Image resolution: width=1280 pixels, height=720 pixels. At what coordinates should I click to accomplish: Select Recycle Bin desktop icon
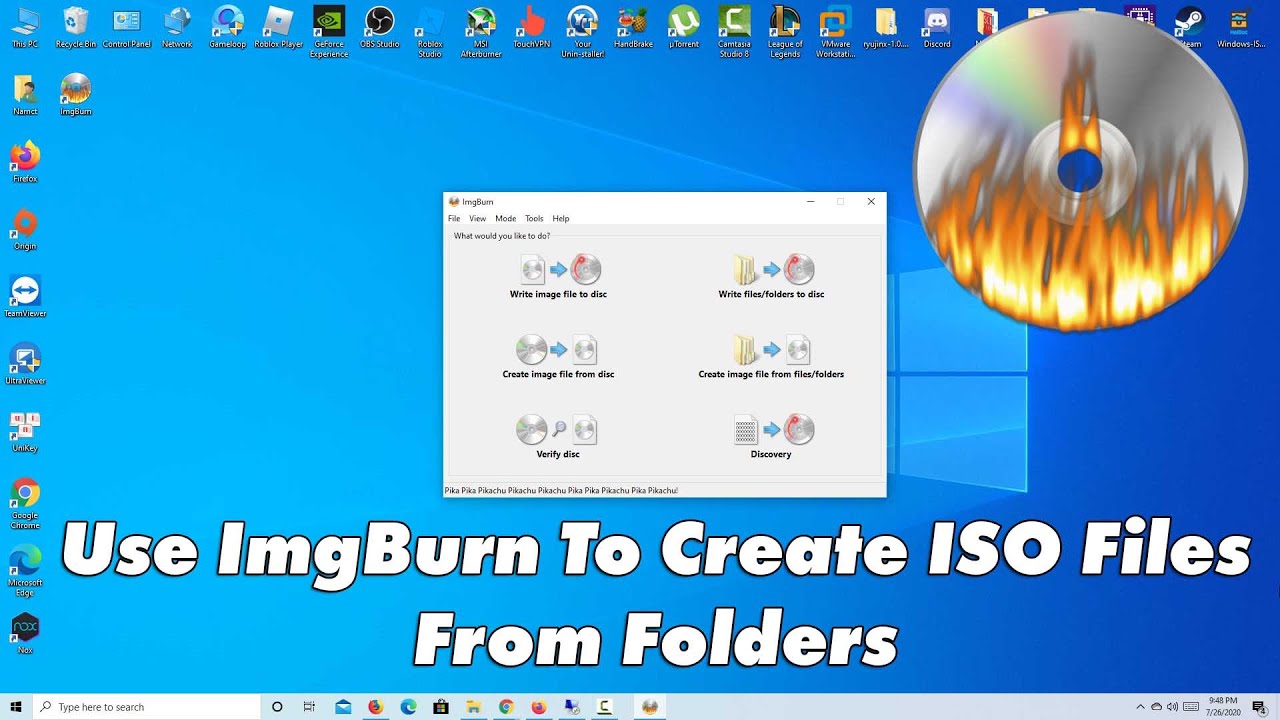pos(76,27)
